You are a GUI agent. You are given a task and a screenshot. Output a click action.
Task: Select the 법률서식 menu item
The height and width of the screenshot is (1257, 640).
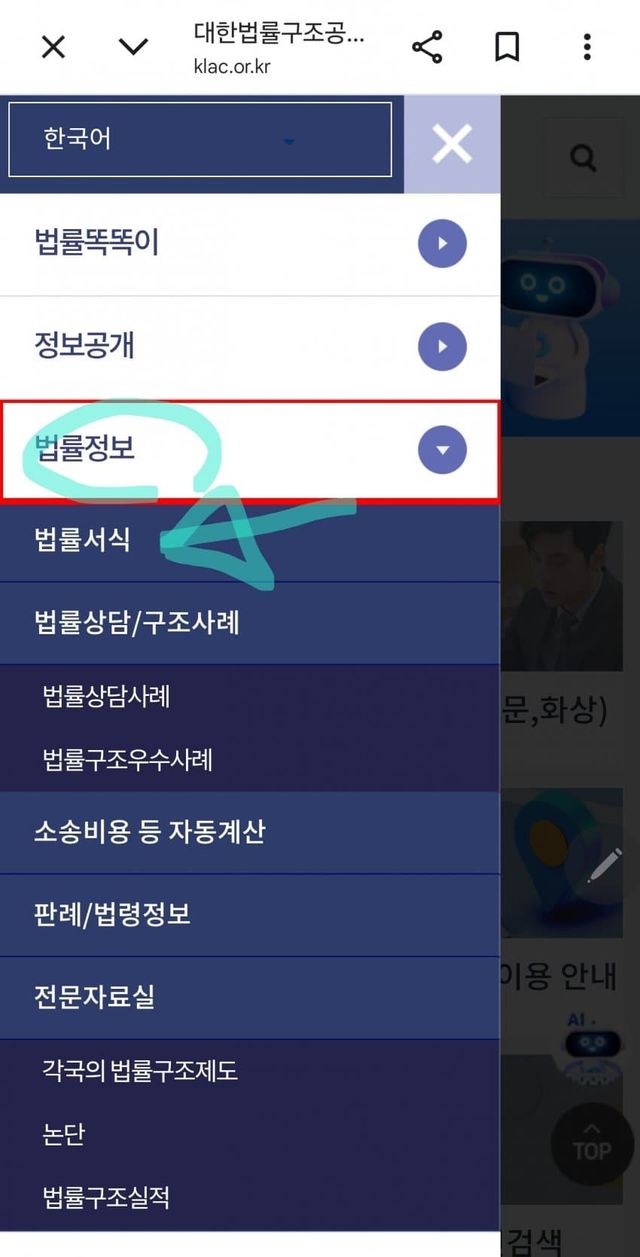pyautogui.click(x=250, y=541)
